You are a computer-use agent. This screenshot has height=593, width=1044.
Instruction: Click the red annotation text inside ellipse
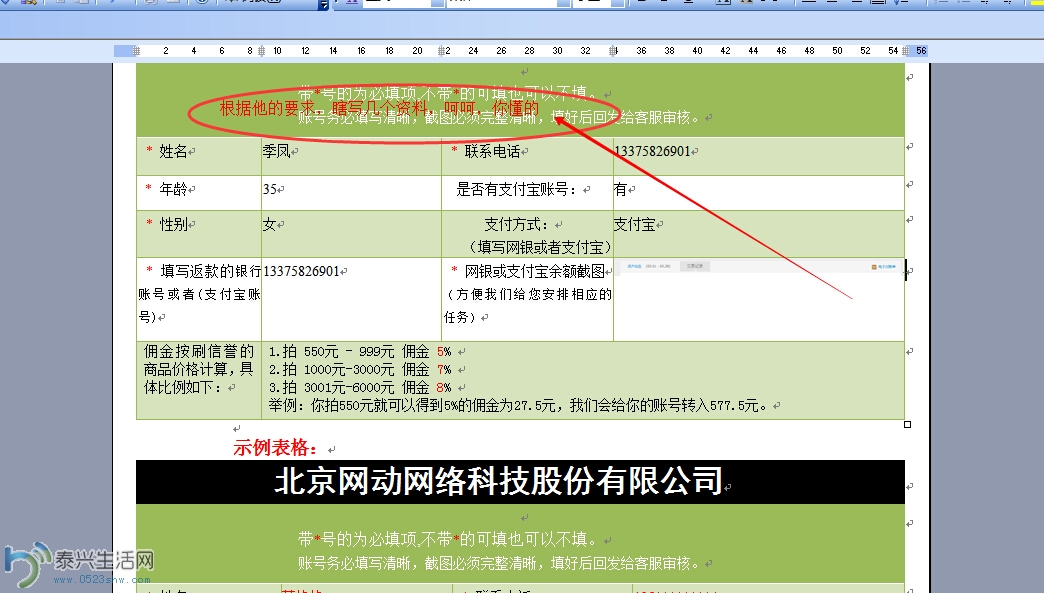(x=379, y=109)
